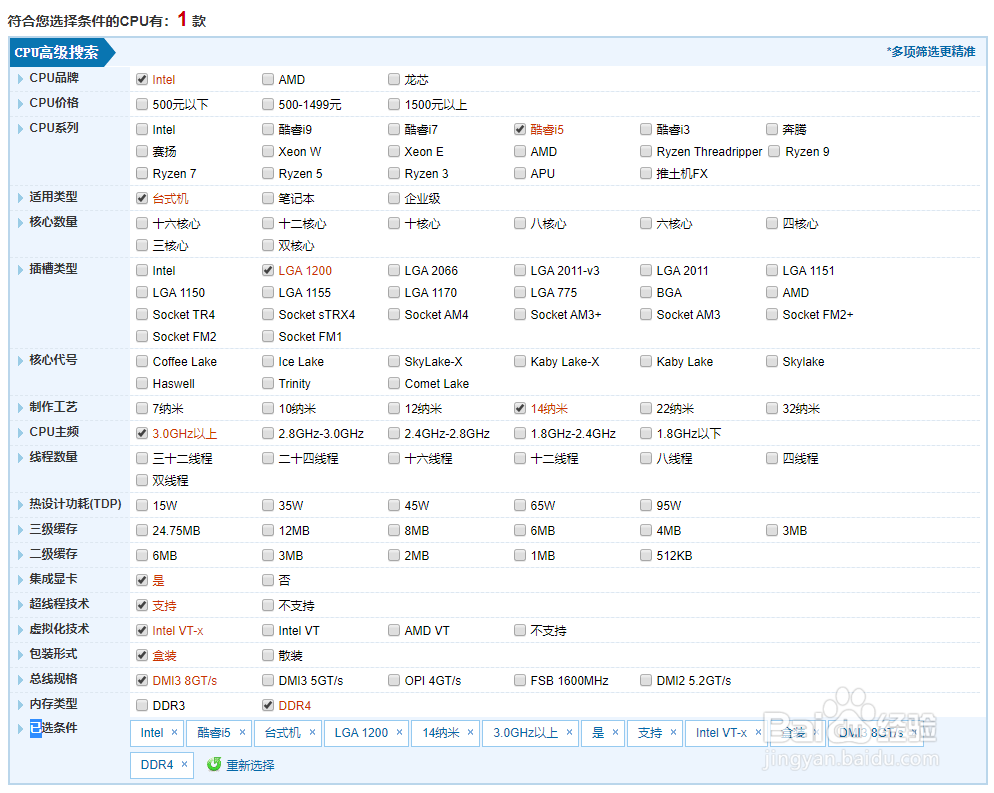Screen dimensions: 994x793
Task: Click the 超线程技术 filter label
Action: point(59,604)
